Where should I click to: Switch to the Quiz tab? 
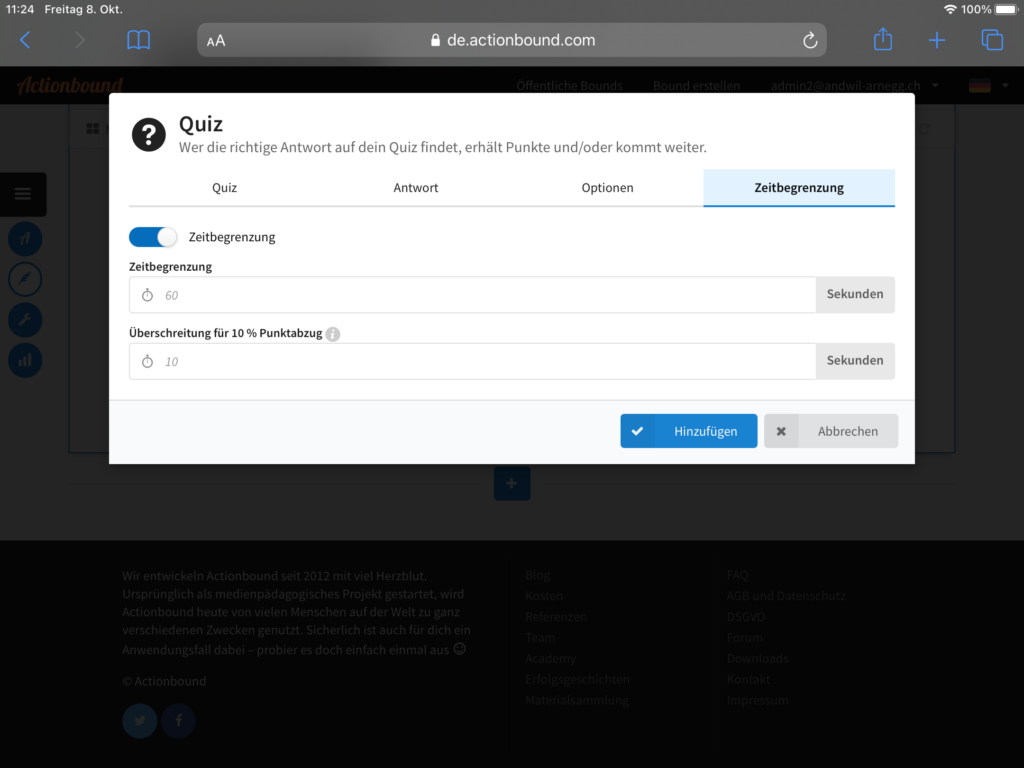[x=224, y=188]
